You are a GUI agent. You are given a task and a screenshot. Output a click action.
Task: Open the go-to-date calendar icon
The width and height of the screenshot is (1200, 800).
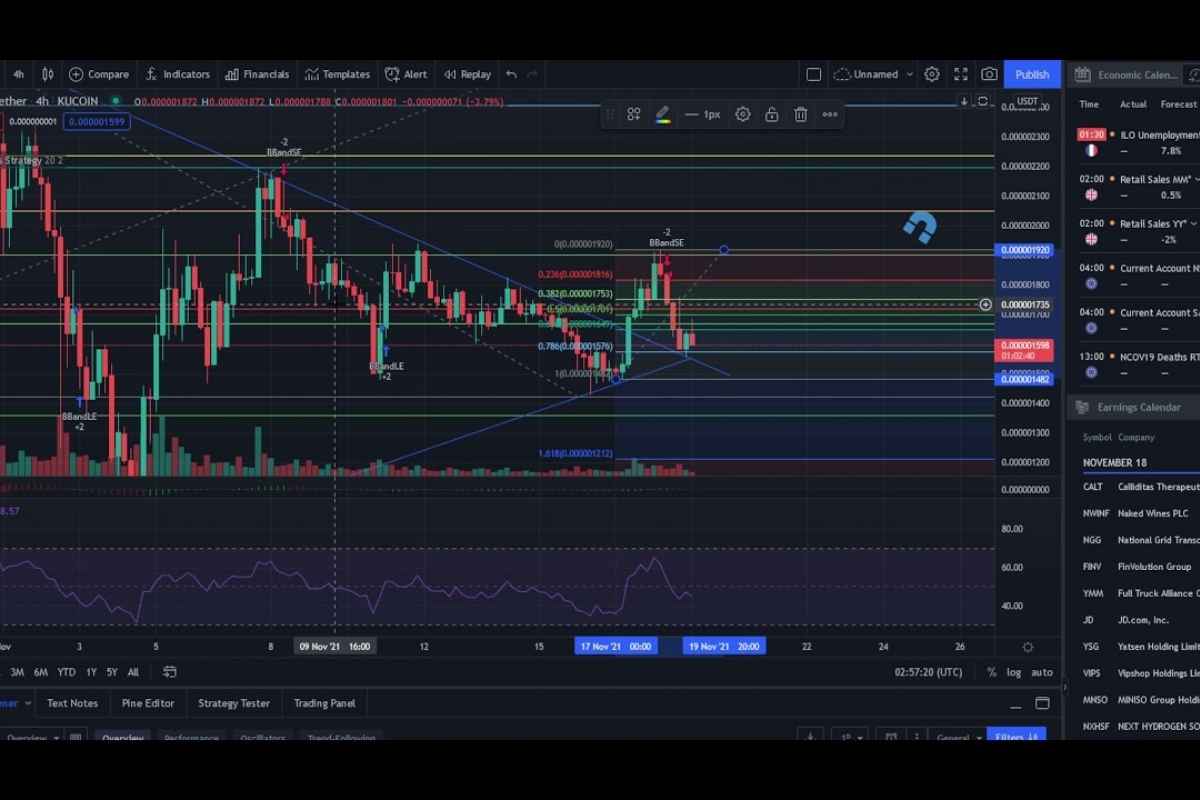pyautogui.click(x=170, y=672)
